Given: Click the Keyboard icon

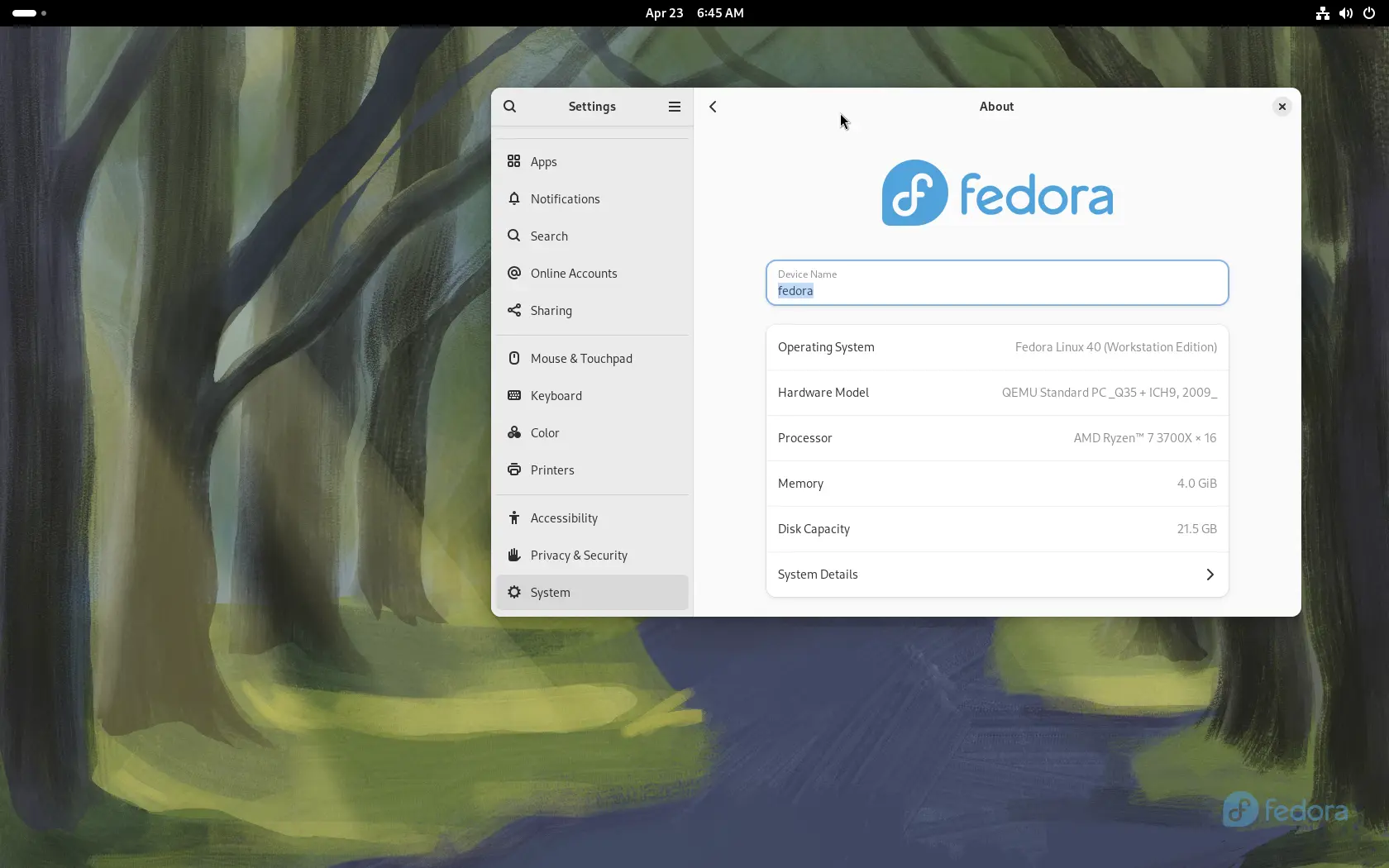Looking at the screenshot, I should (514, 395).
